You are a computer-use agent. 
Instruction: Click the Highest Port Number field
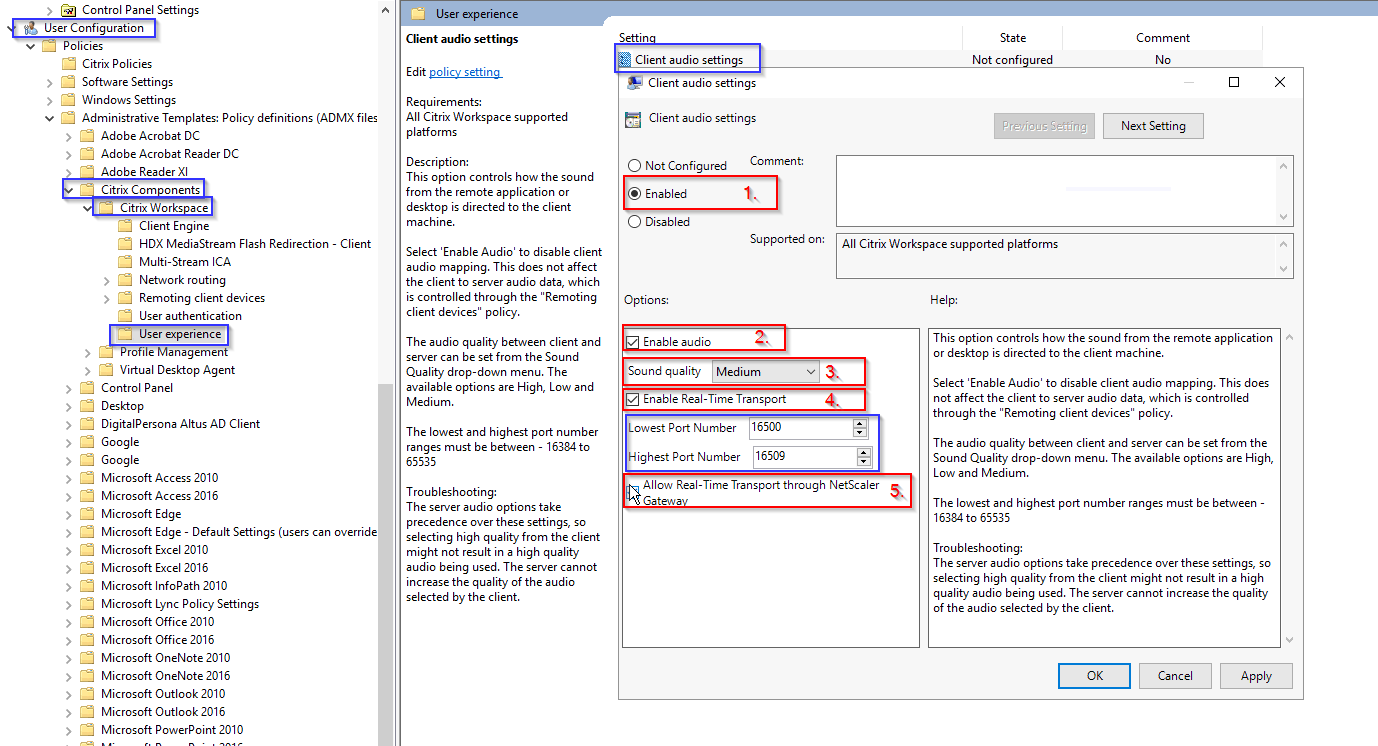[804, 457]
